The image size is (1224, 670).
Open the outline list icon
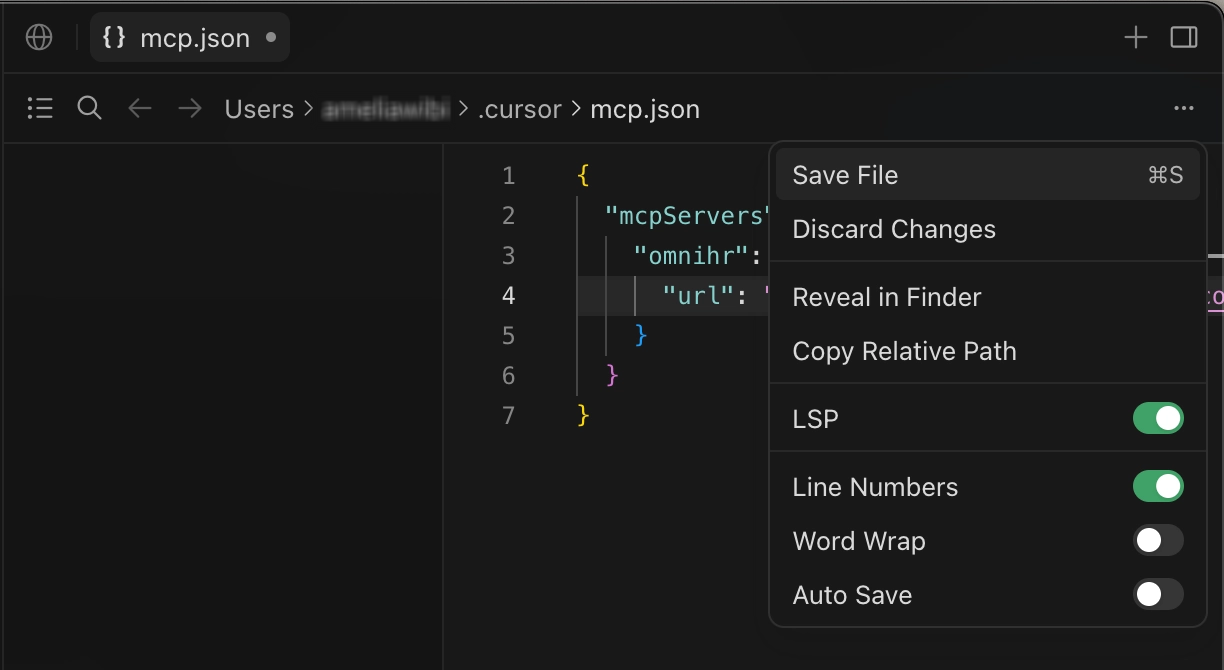pyautogui.click(x=40, y=108)
